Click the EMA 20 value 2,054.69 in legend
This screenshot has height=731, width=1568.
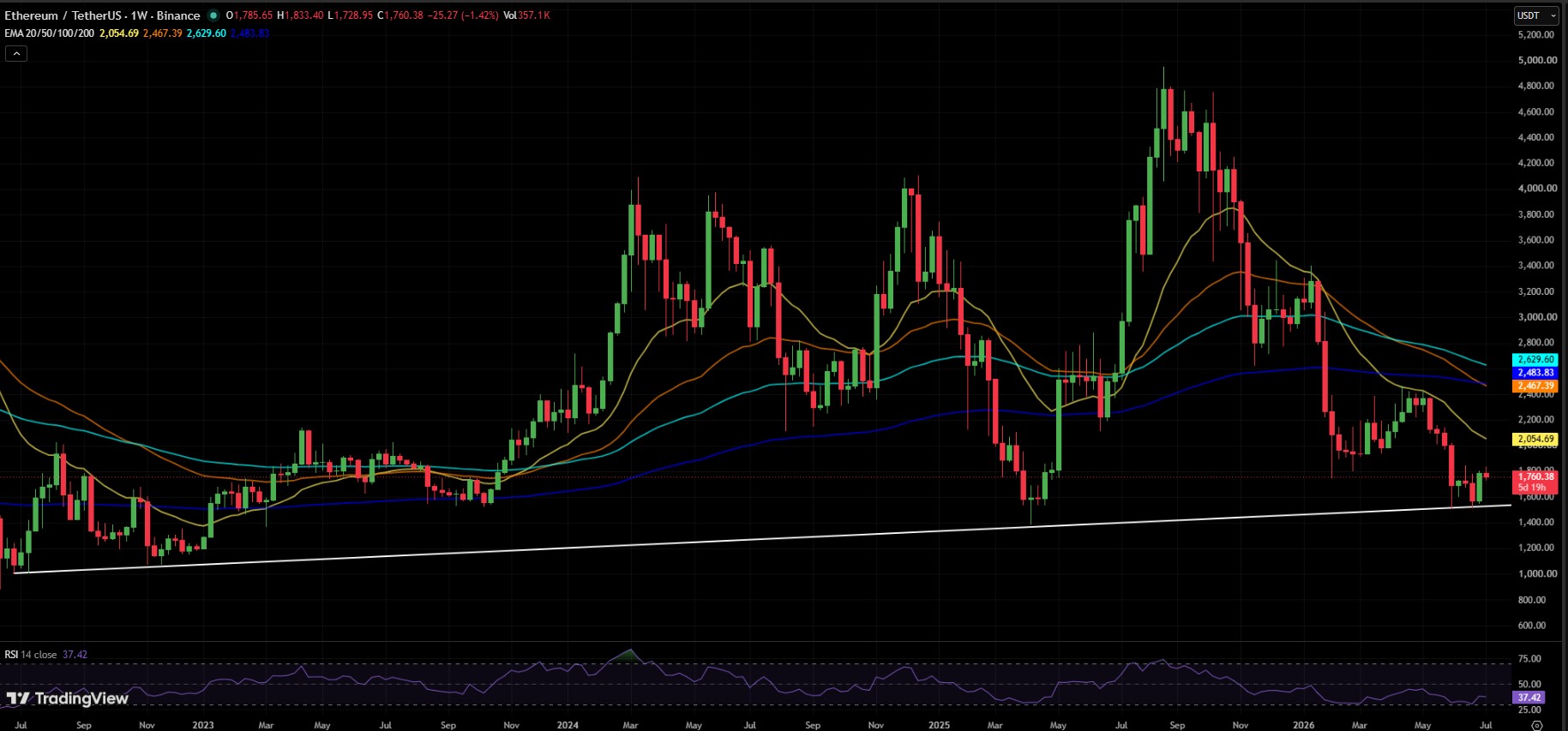[119, 33]
